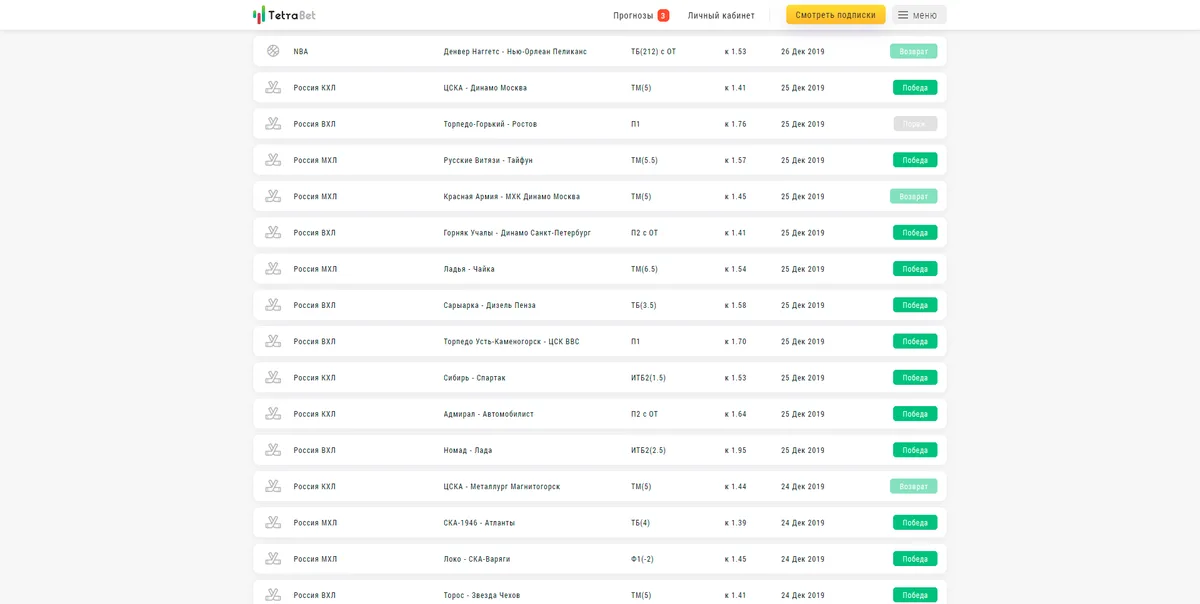Click bet type ТМ(6.5)

[645, 269]
